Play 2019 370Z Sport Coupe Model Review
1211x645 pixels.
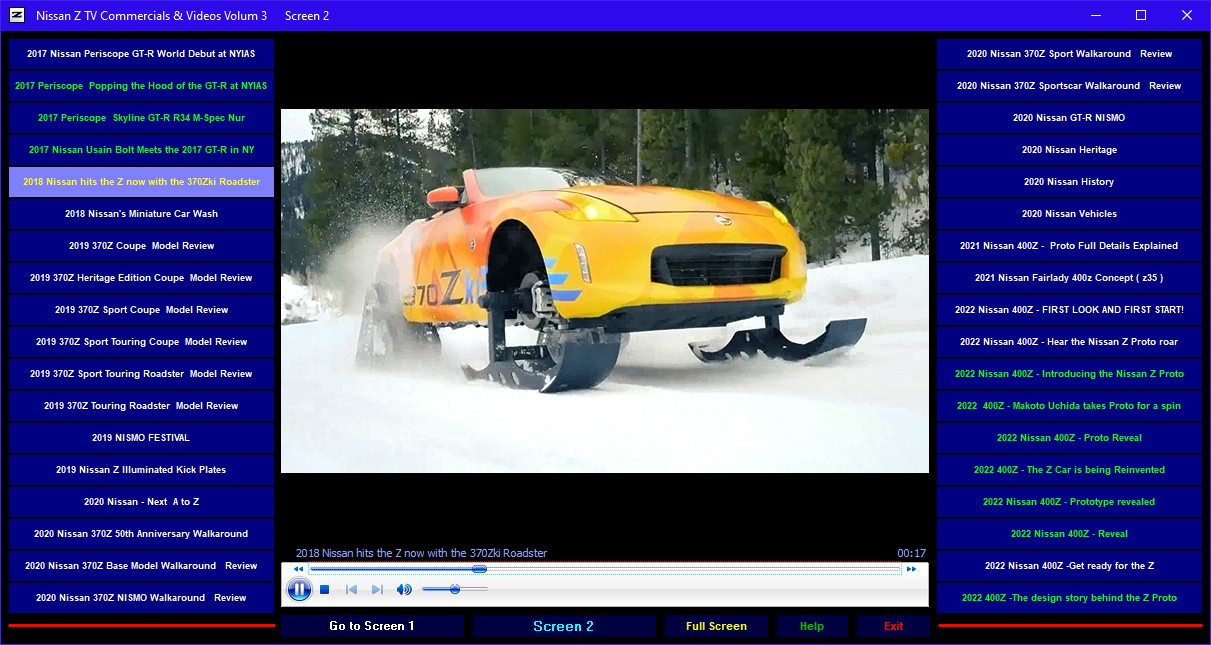tap(141, 310)
